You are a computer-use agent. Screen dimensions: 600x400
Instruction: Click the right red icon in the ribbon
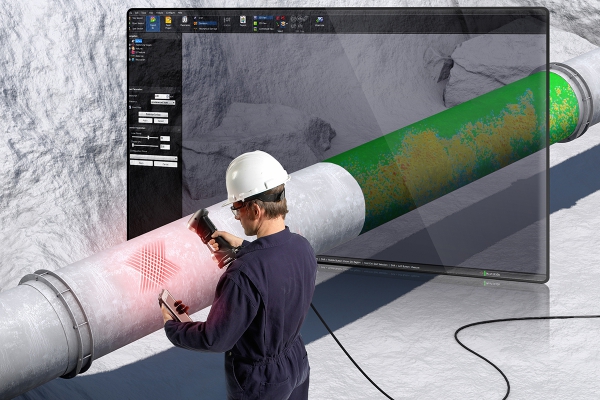coord(283,18)
